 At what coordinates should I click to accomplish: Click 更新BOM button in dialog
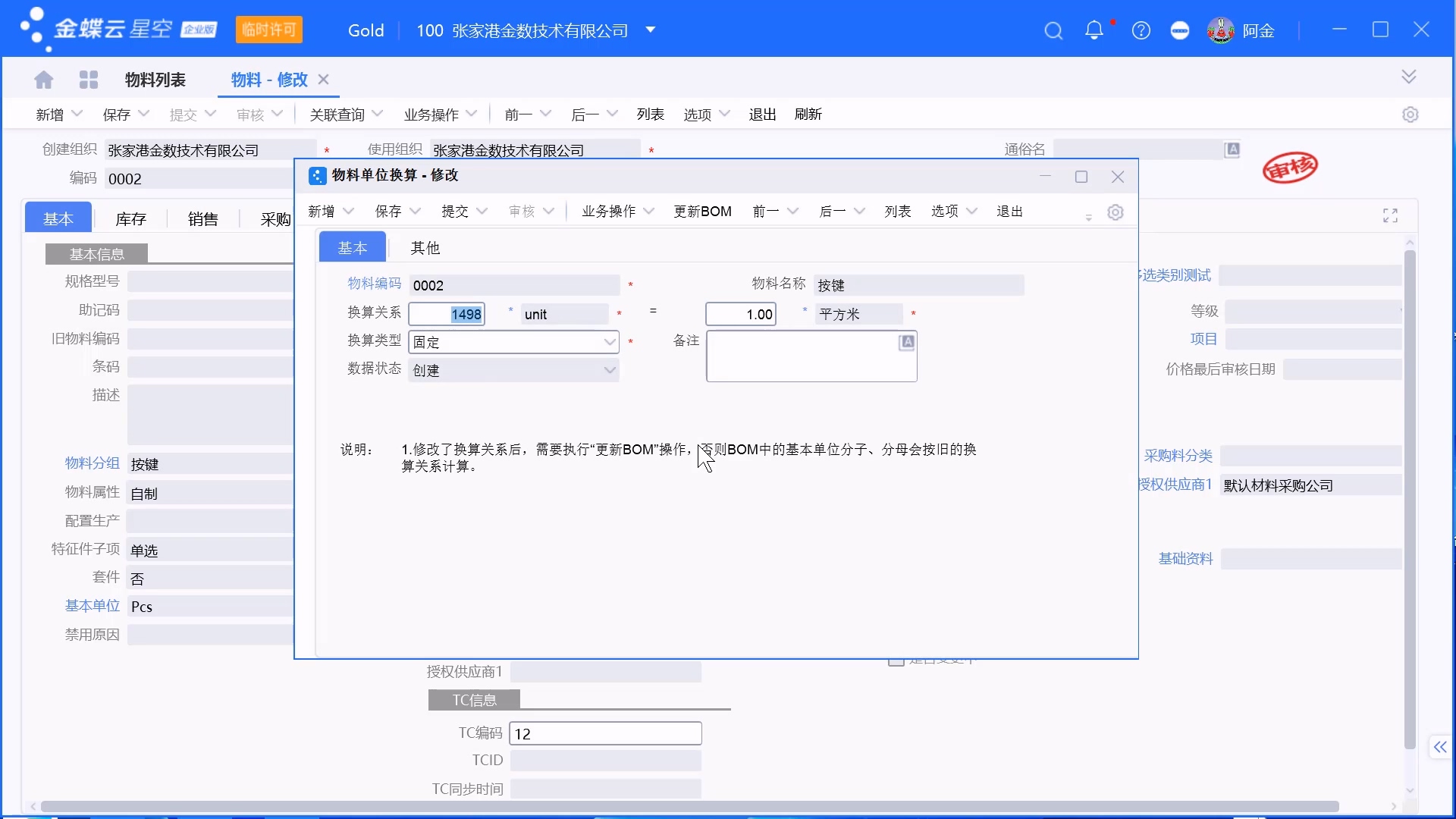click(x=702, y=212)
